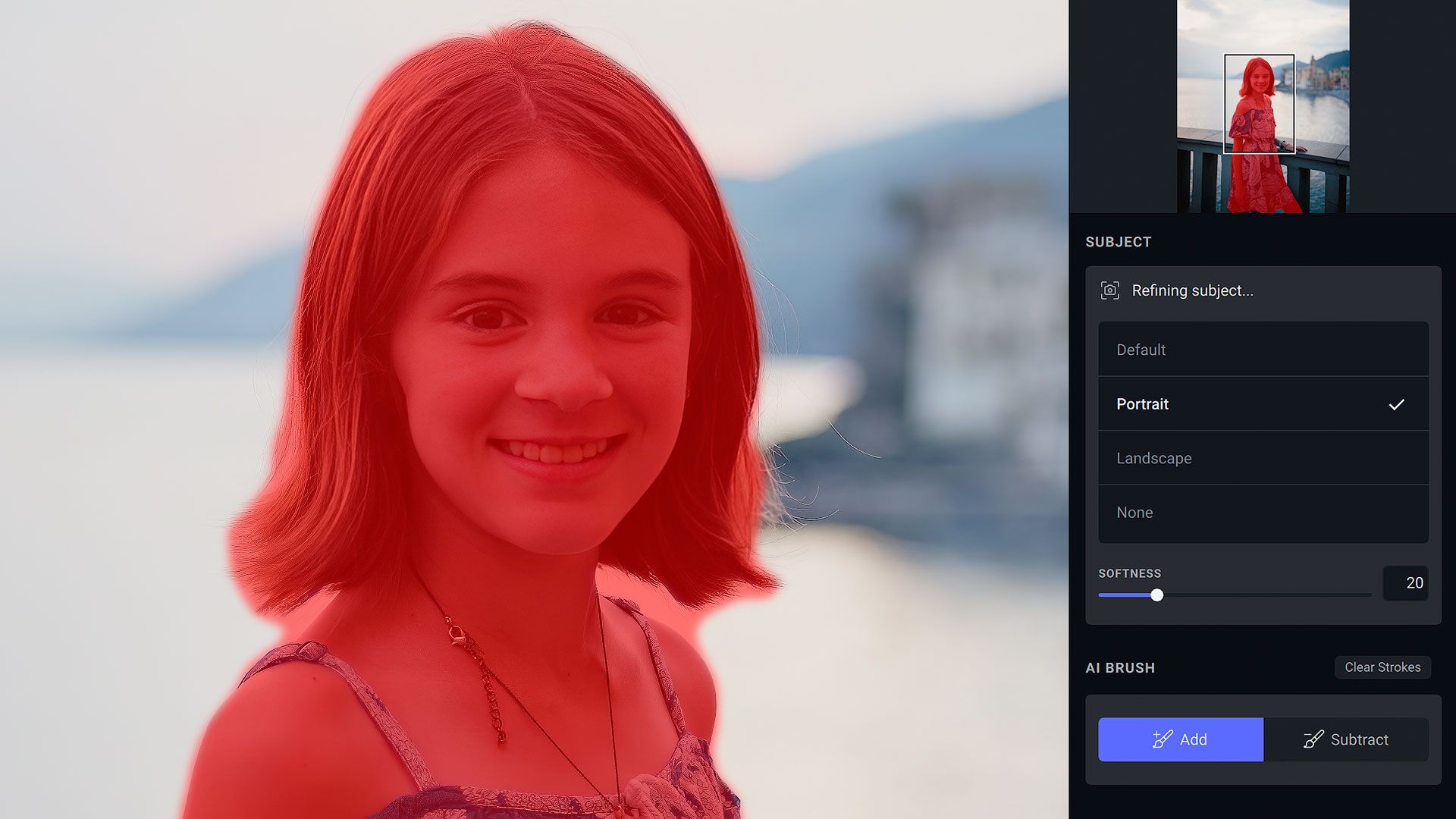Collapse the SUBJECT section header
Viewport: 1456px width, 819px height.
(1119, 242)
